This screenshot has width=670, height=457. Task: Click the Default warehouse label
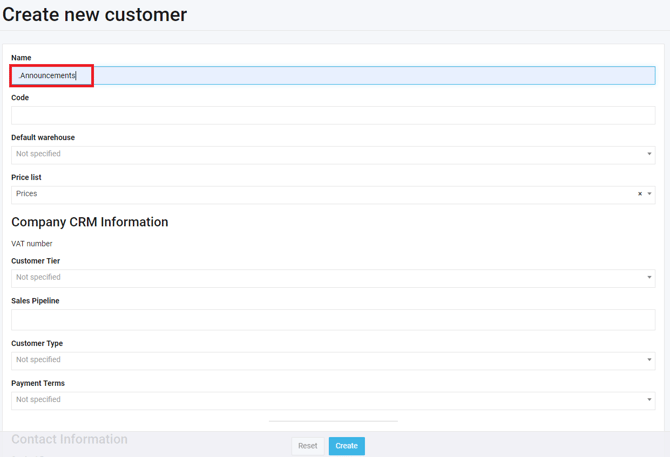click(x=43, y=138)
